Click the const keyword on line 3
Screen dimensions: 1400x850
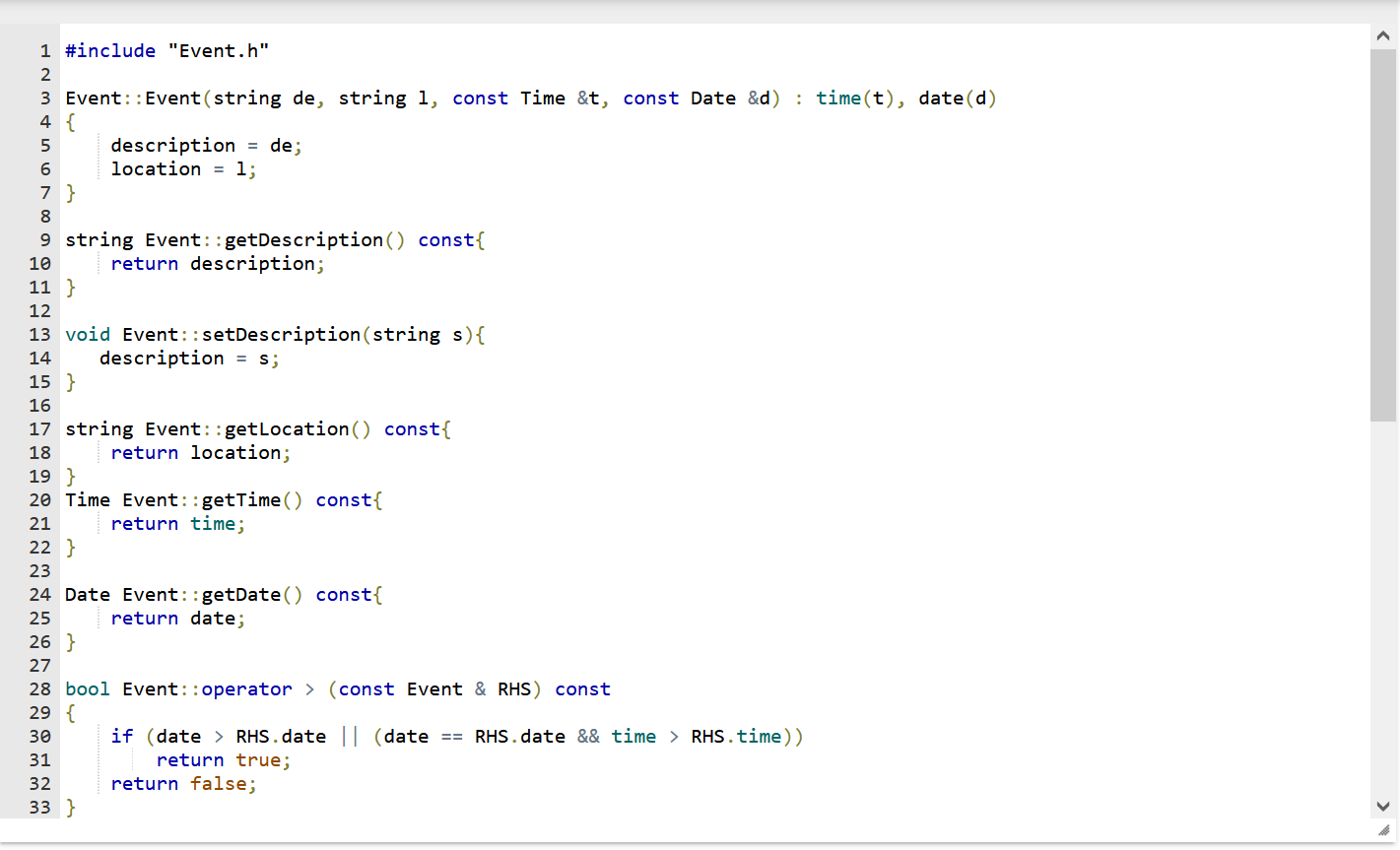tap(480, 98)
